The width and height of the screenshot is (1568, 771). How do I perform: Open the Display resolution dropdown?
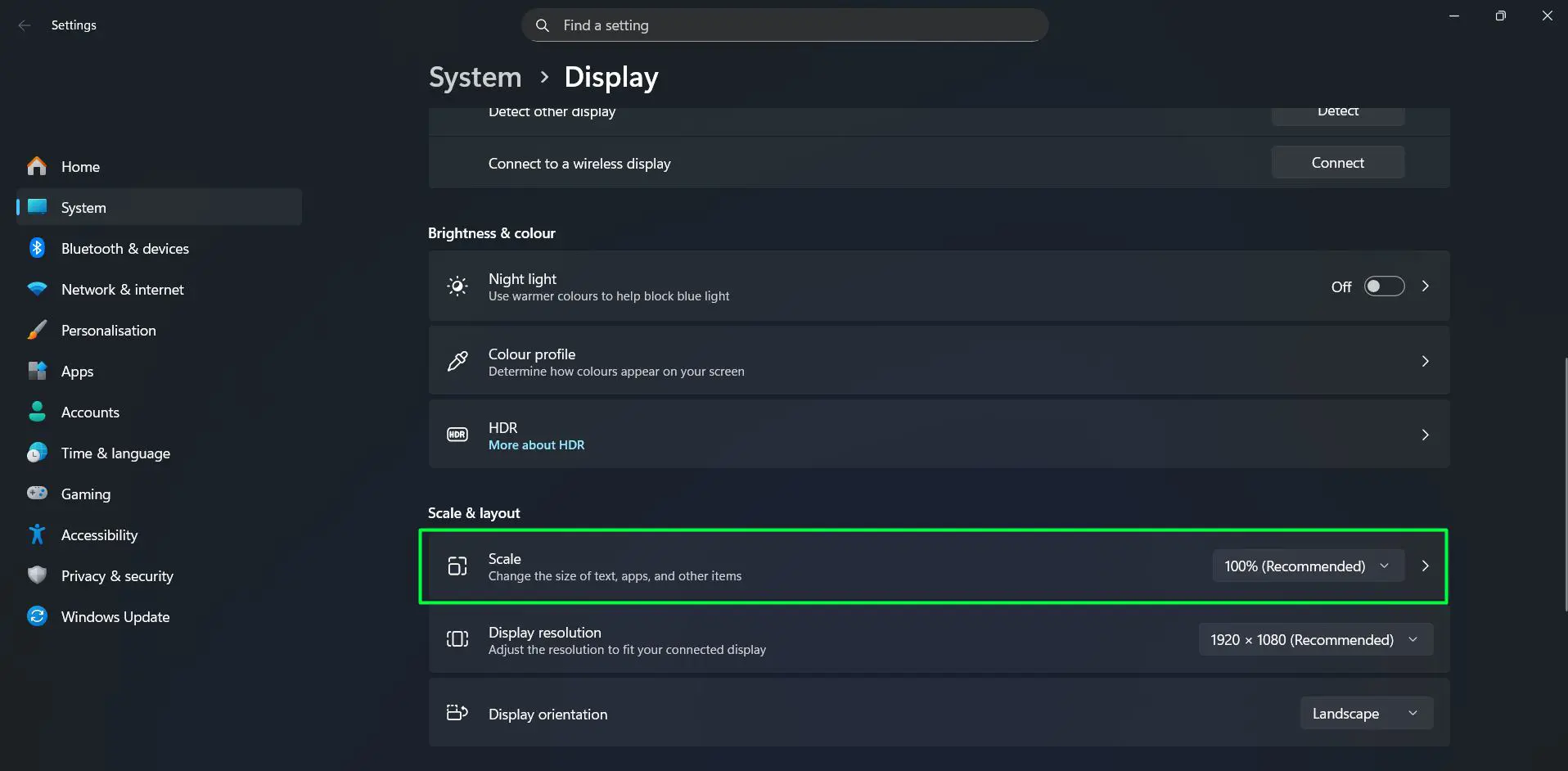tap(1315, 639)
